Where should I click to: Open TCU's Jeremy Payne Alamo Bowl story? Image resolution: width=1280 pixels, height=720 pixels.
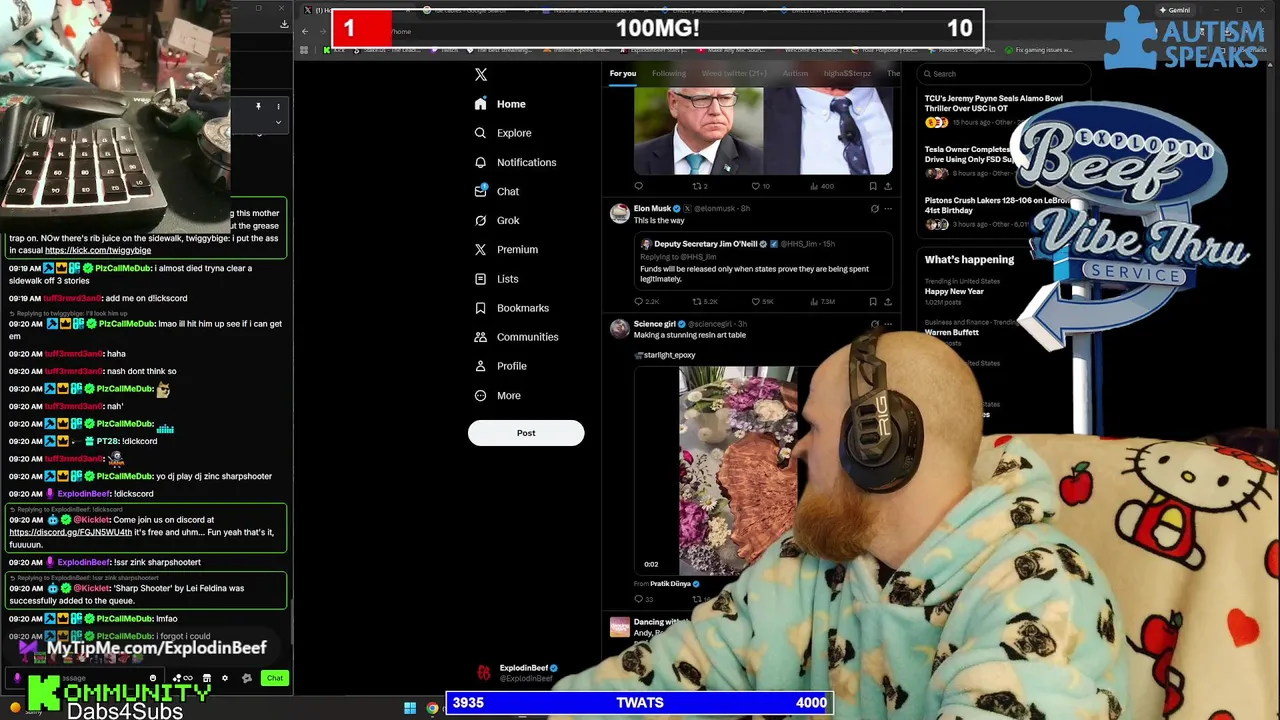click(994, 104)
